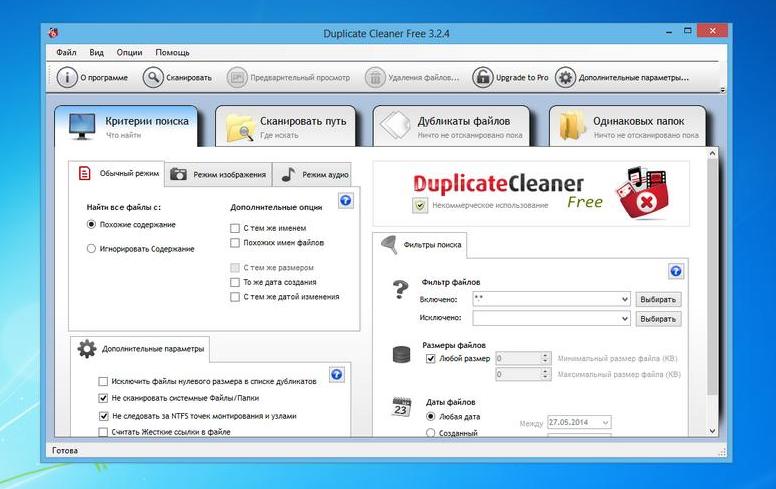
Task: Select the Похожие содержание radio button
Action: click(x=91, y=224)
